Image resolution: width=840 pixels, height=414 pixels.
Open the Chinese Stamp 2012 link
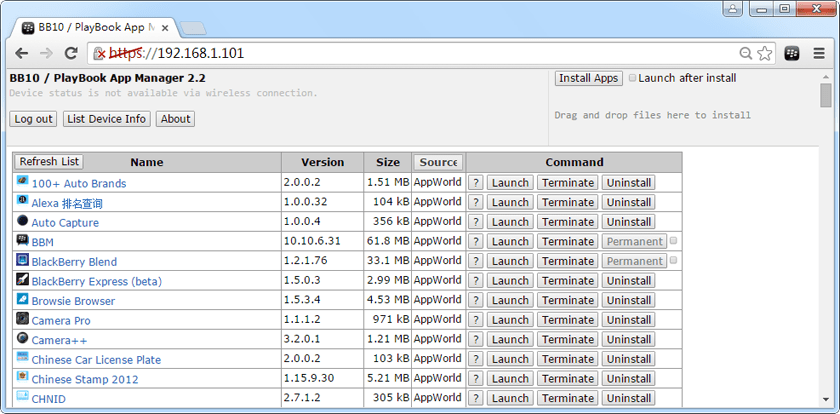(85, 379)
